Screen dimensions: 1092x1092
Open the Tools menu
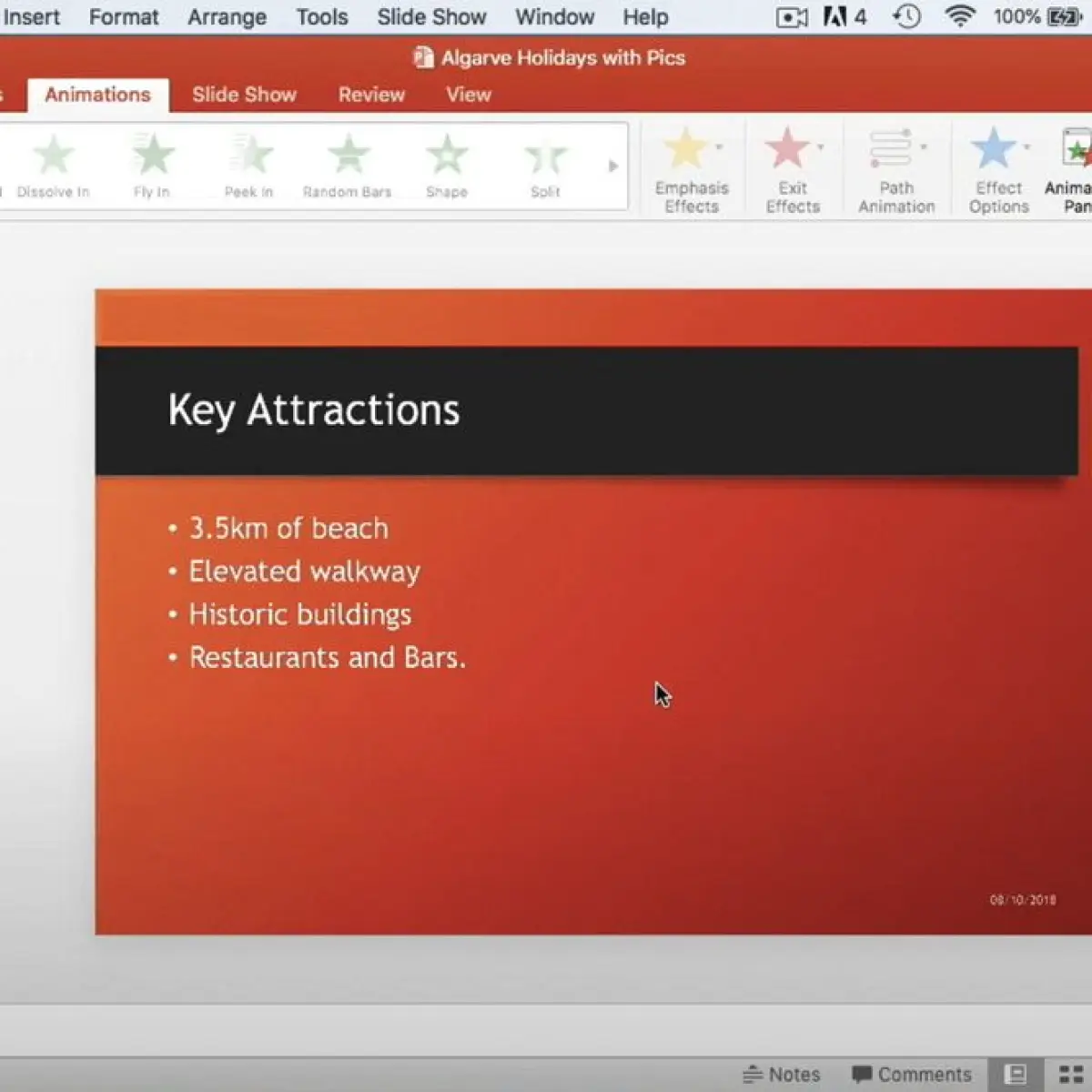point(322,16)
